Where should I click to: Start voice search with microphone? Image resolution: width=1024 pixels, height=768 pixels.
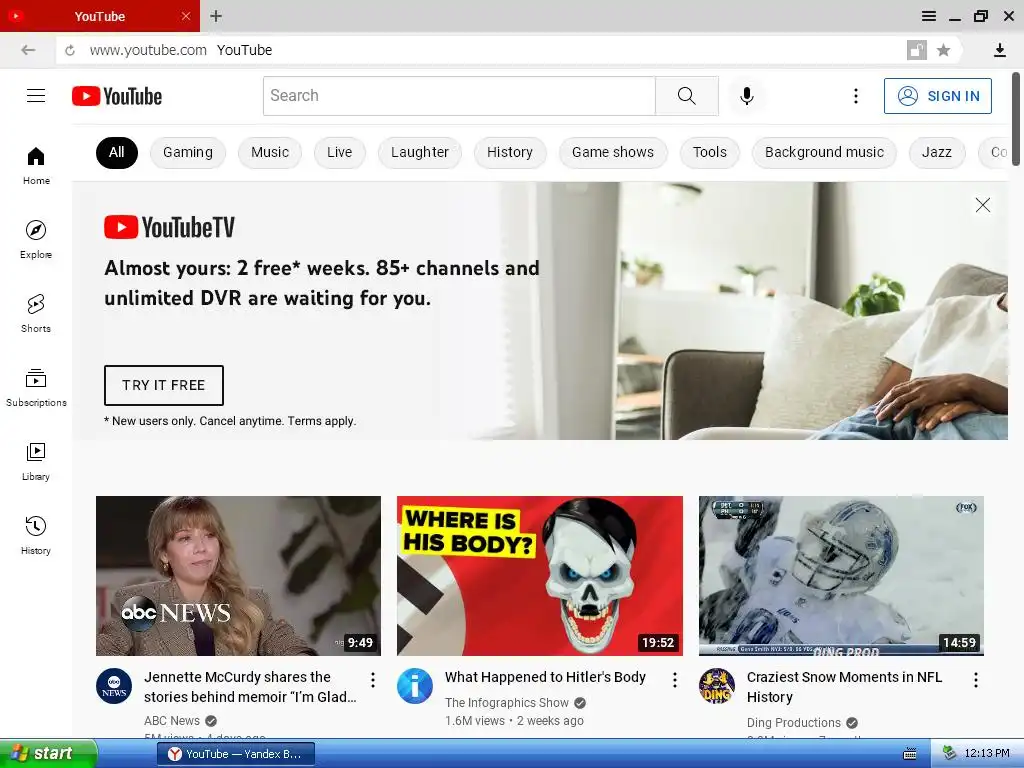[x=746, y=96]
